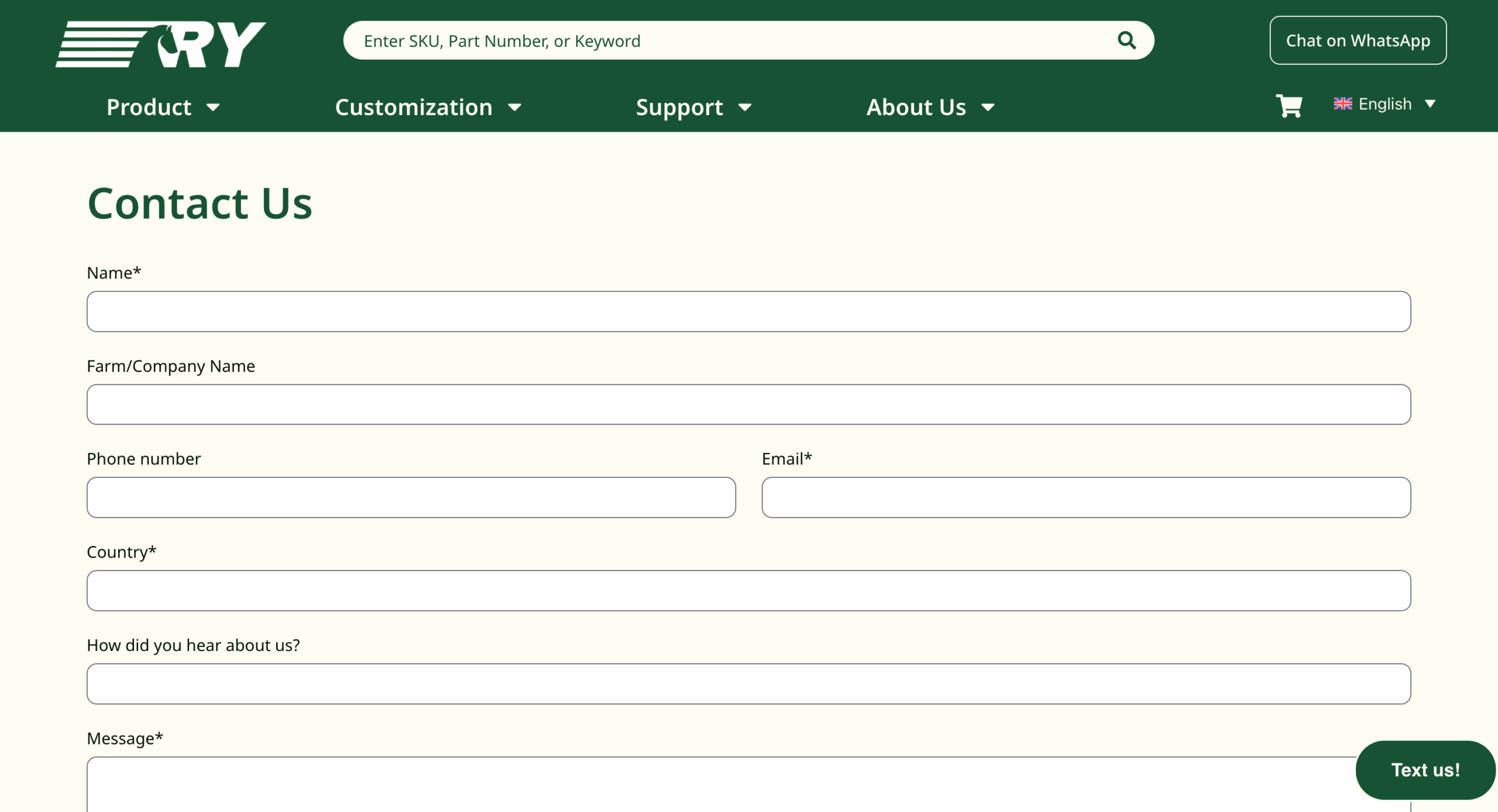Click the UK flag language icon

[x=1342, y=104]
